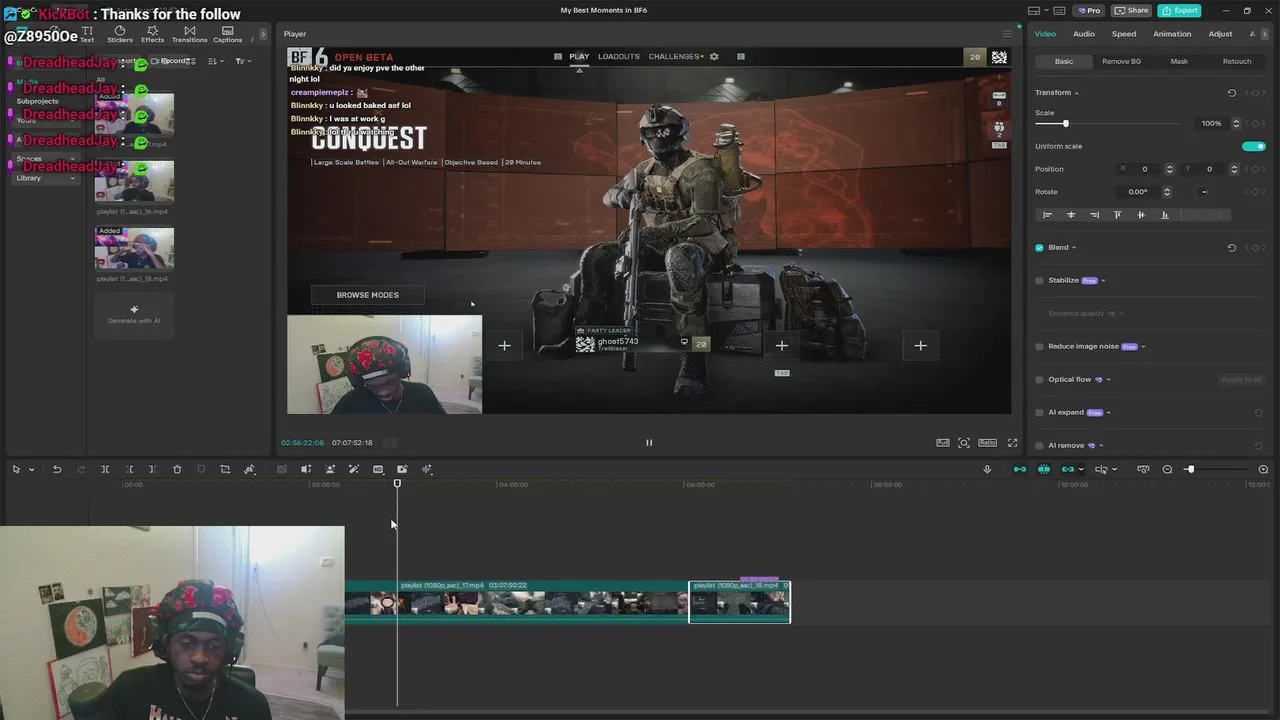Click Generate with AI in media panel

[134, 314]
